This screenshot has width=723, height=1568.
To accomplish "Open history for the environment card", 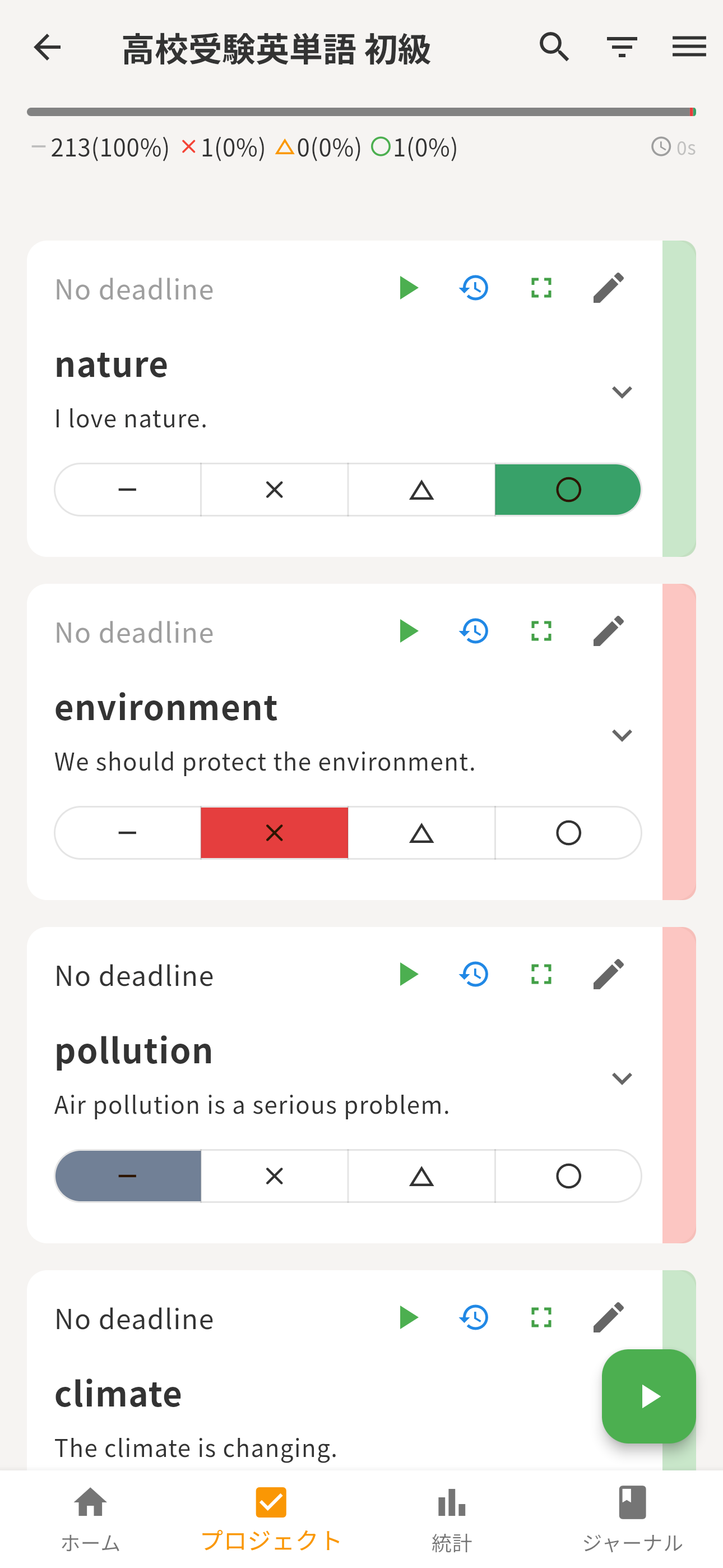I will click(x=475, y=631).
